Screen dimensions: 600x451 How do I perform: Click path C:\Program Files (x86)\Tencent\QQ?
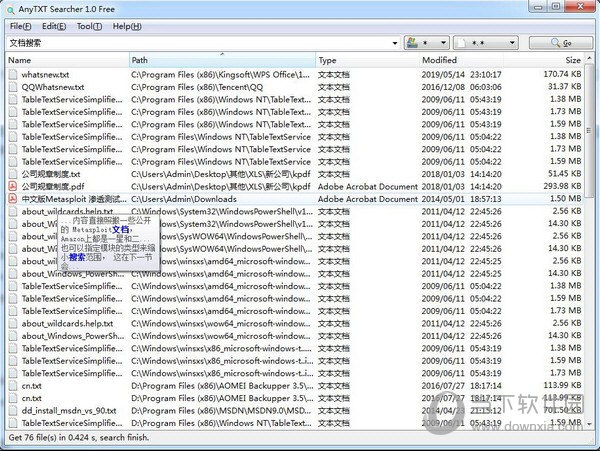pos(197,87)
